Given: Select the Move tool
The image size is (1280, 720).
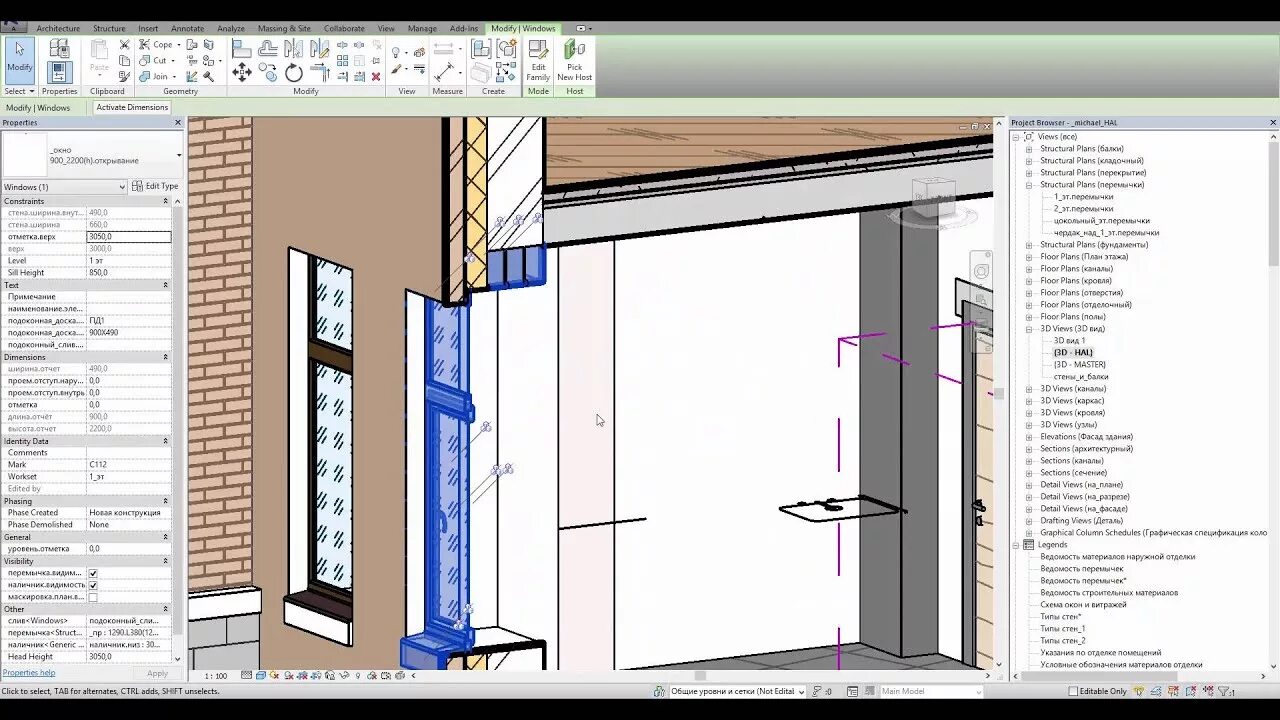Looking at the screenshot, I should pos(242,73).
